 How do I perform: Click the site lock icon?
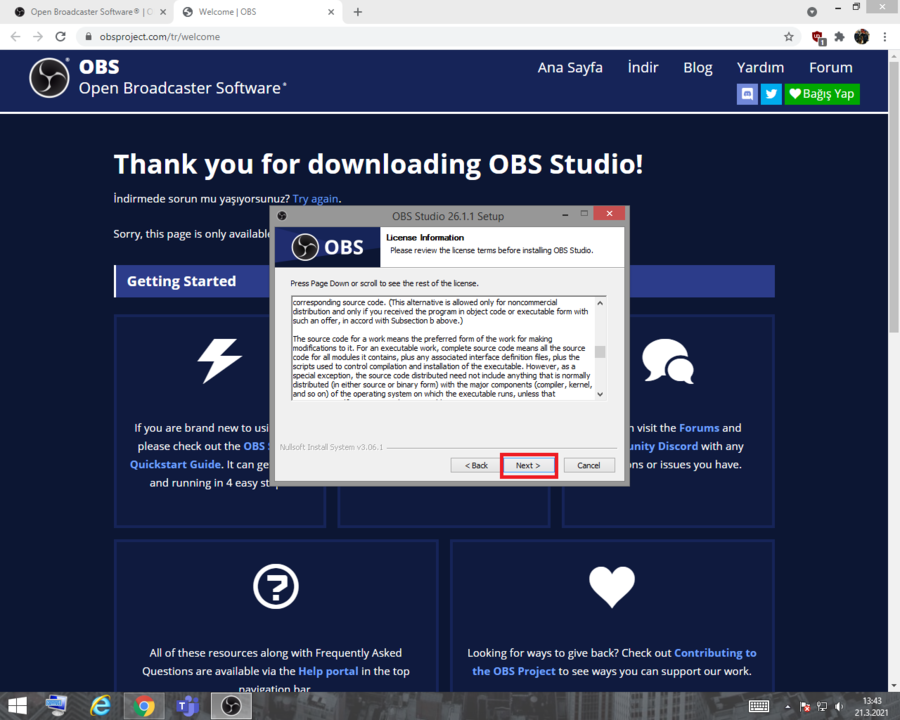pyautogui.click(x=88, y=37)
